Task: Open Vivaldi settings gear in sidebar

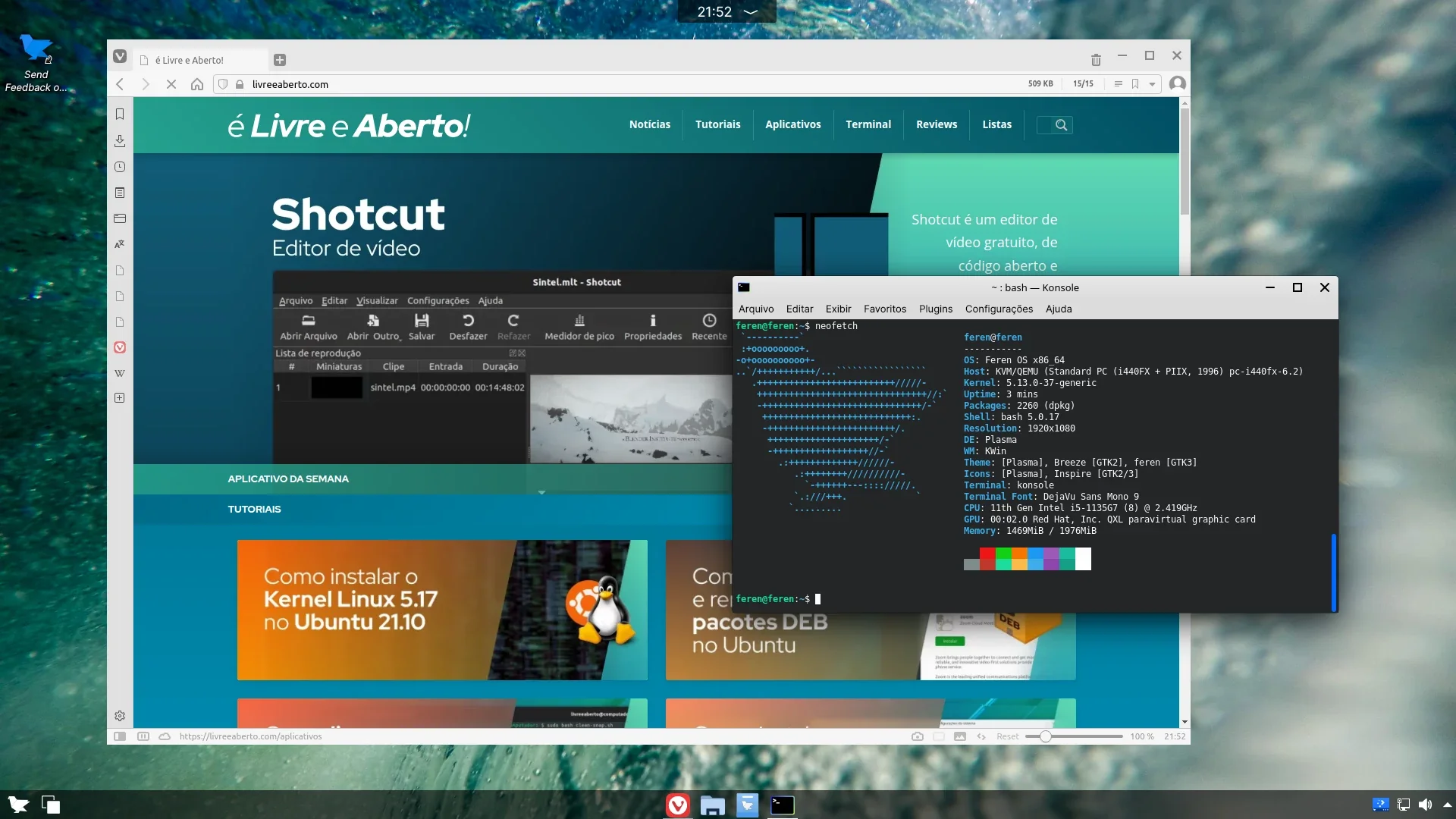Action: click(x=120, y=716)
